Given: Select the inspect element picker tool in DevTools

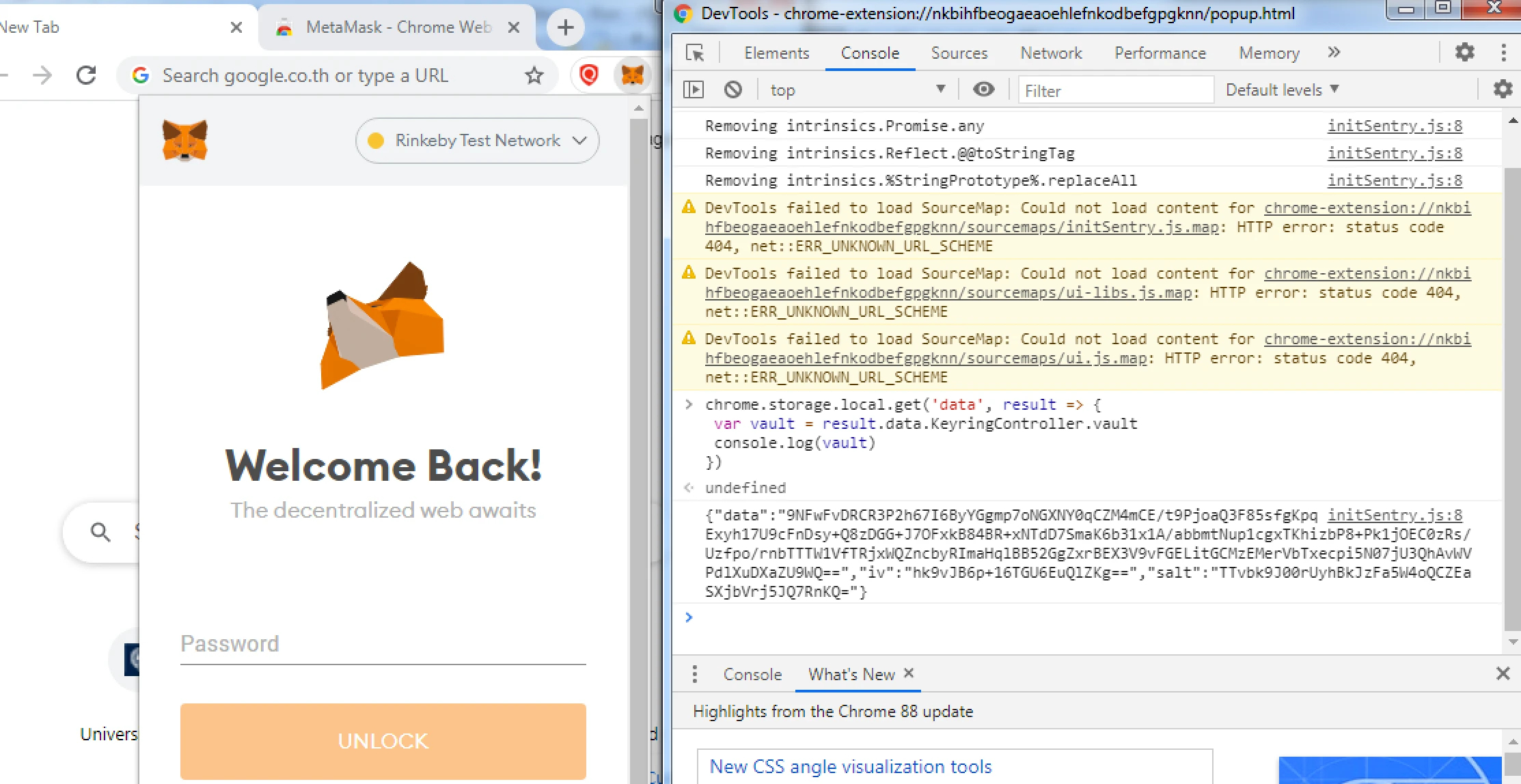Looking at the screenshot, I should tap(695, 53).
